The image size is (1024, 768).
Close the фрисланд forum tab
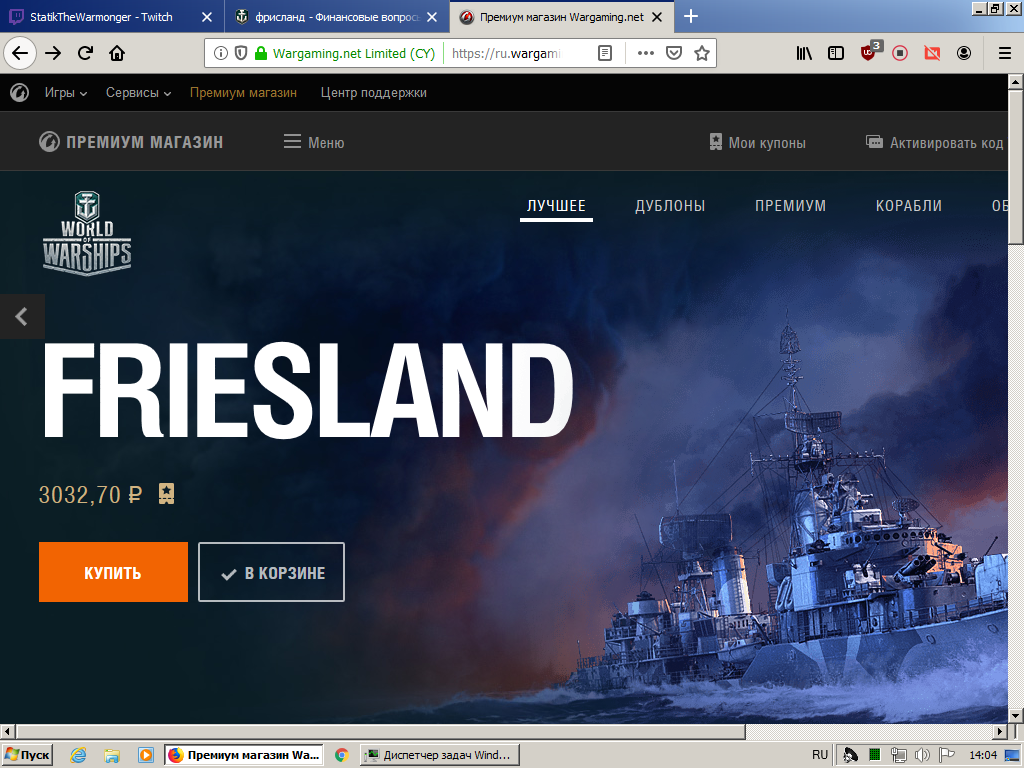pyautogui.click(x=432, y=17)
